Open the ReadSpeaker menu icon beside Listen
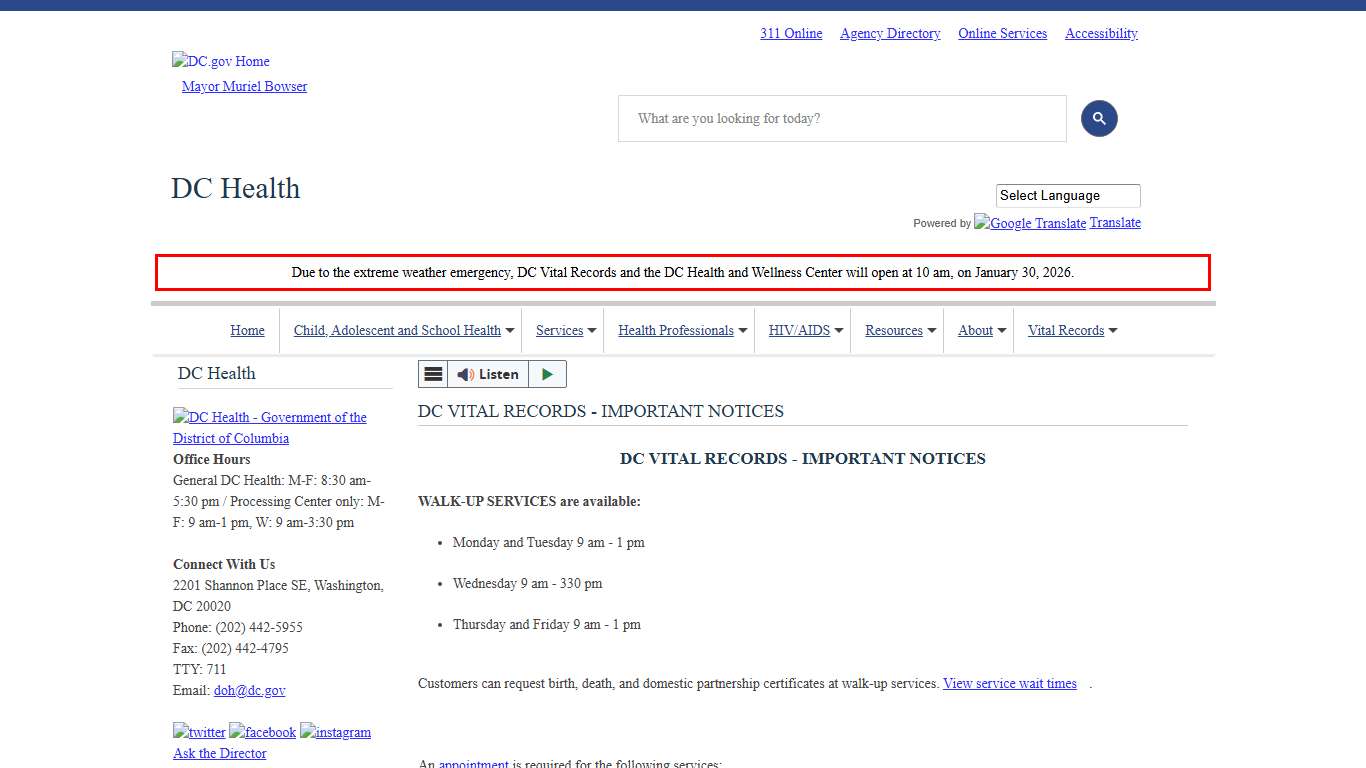Image resolution: width=1366 pixels, height=768 pixels. pyautogui.click(x=433, y=373)
